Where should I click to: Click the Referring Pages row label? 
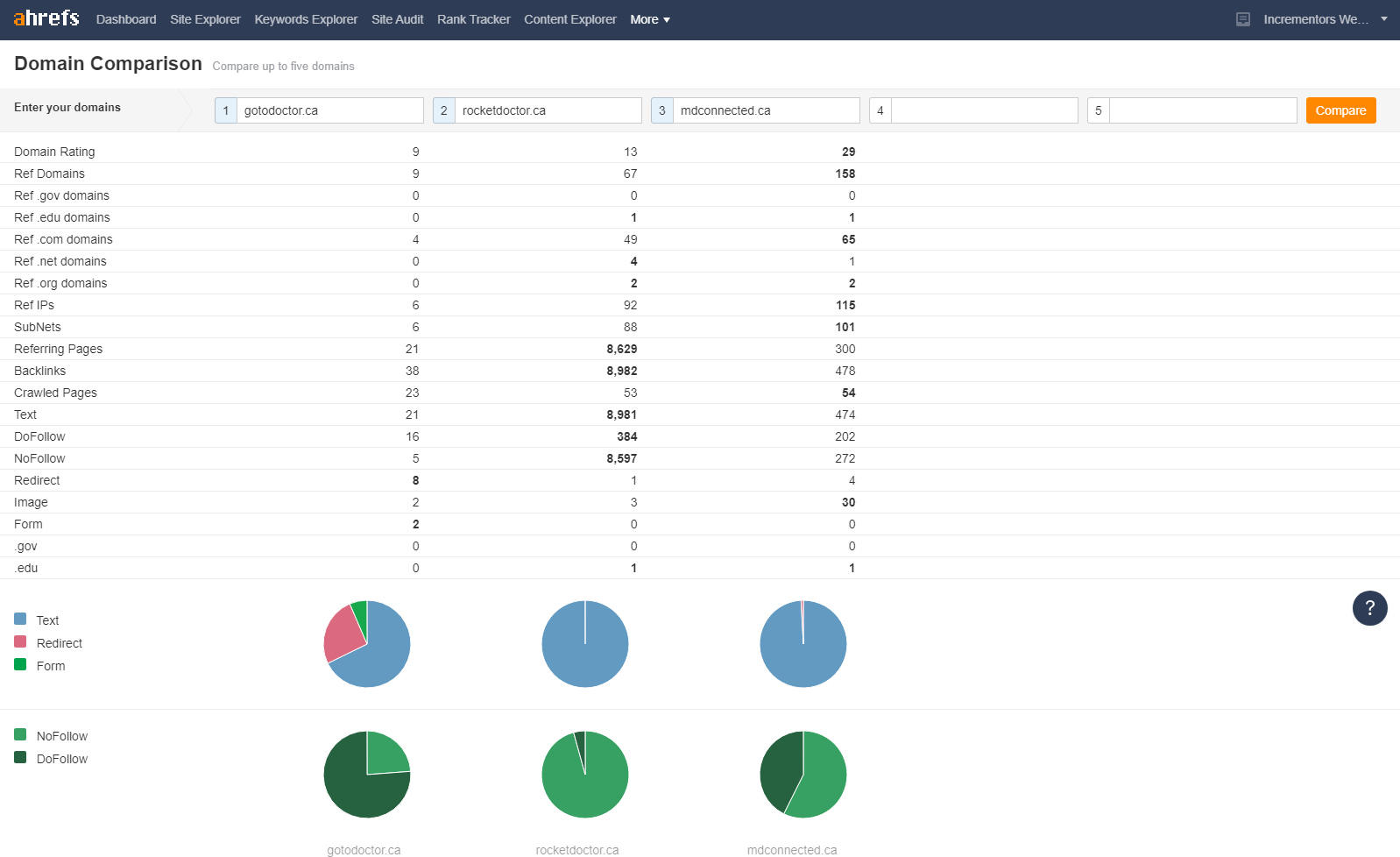pyautogui.click(x=58, y=349)
